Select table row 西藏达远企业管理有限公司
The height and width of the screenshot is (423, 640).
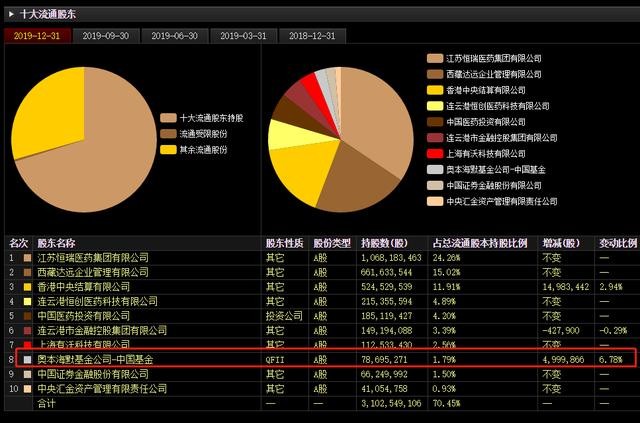[x=320, y=272]
